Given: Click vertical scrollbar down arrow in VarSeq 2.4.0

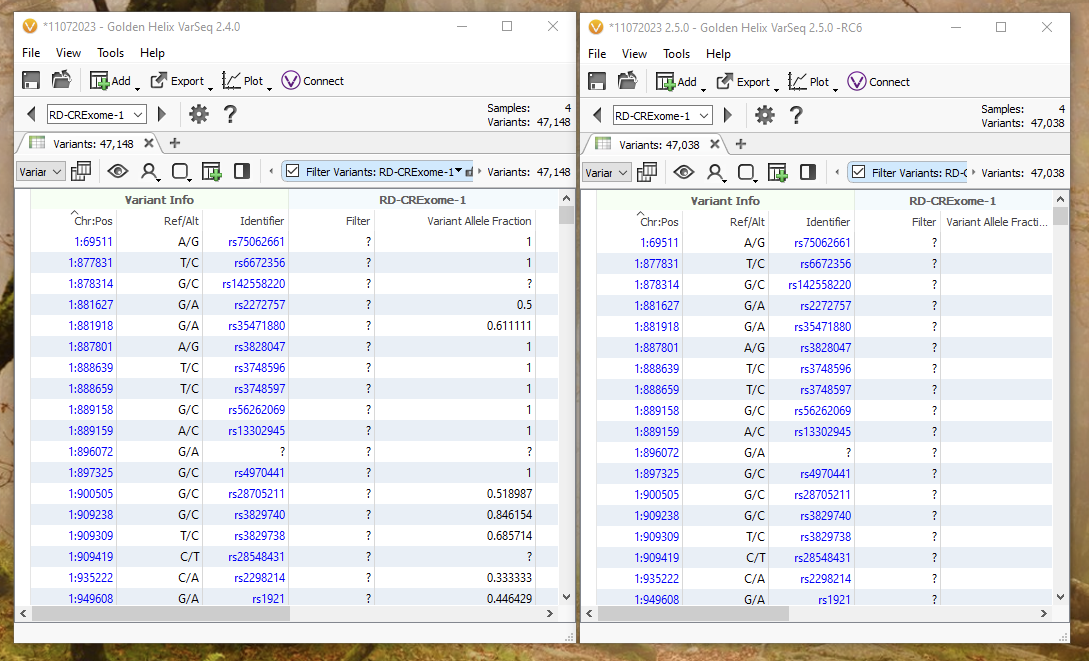Looking at the screenshot, I should click(x=566, y=596).
